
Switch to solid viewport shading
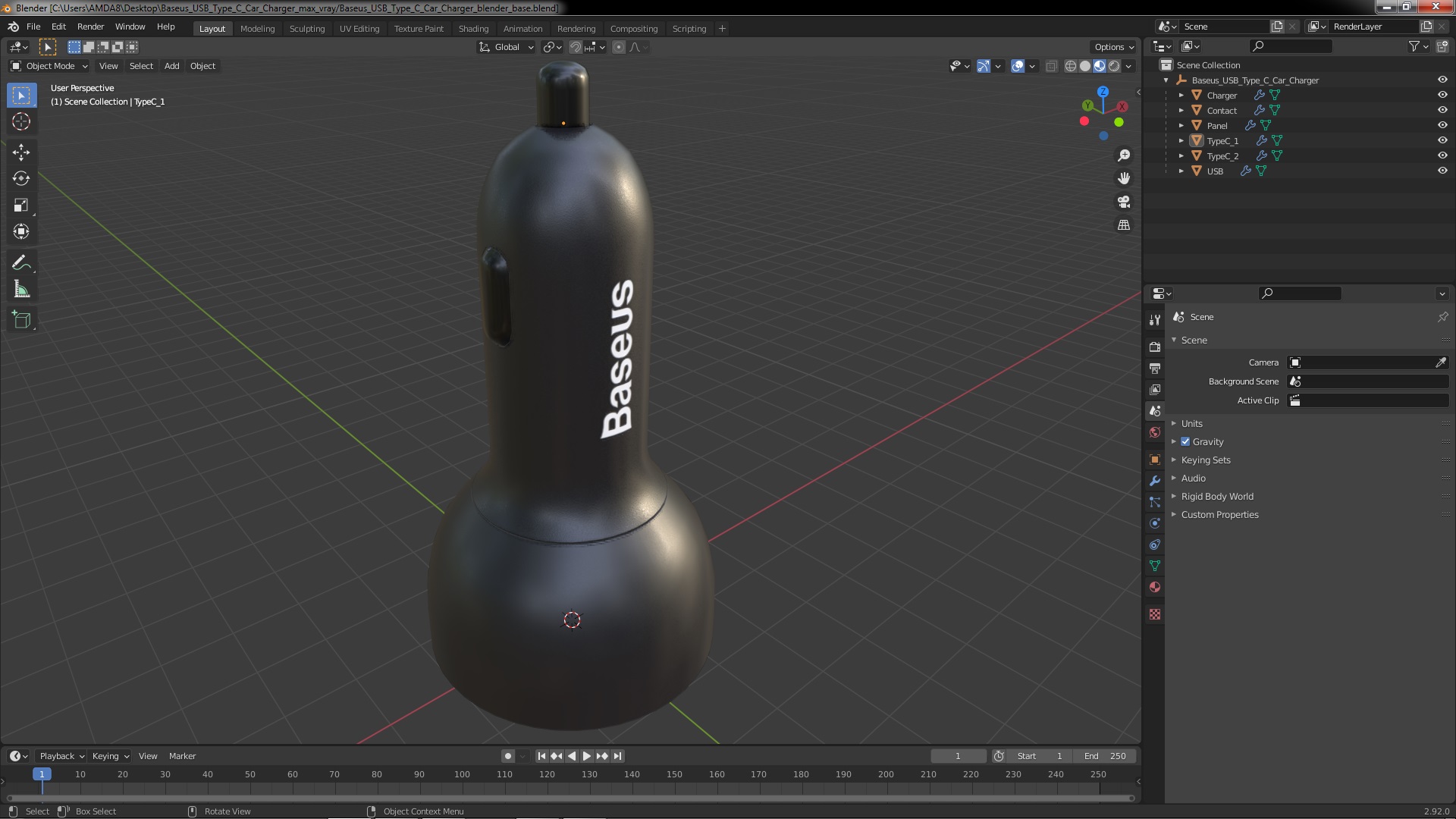click(x=1085, y=66)
